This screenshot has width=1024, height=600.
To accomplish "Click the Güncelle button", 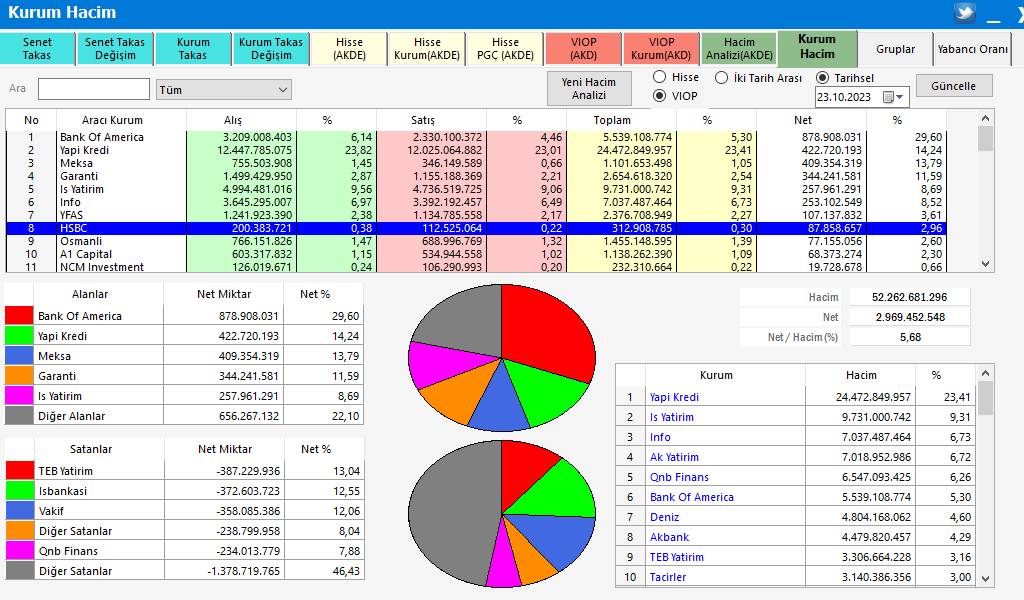I will click(954, 86).
